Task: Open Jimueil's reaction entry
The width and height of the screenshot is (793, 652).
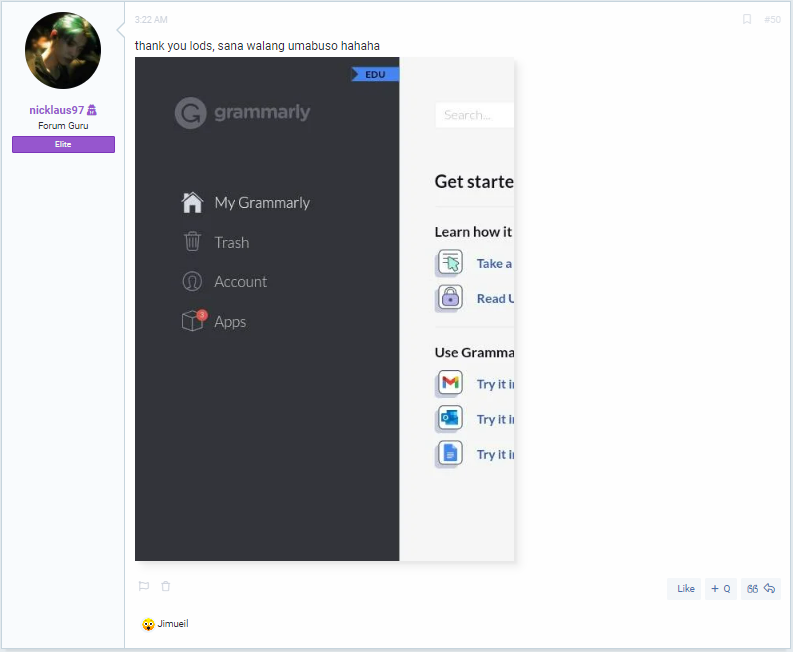Action: [x=172, y=623]
